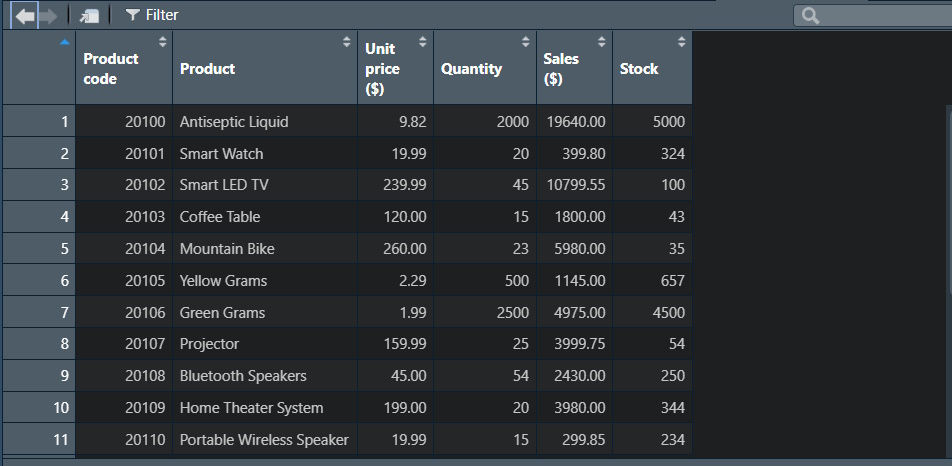
Task: Click the row index sort arrow
Action: (65, 42)
